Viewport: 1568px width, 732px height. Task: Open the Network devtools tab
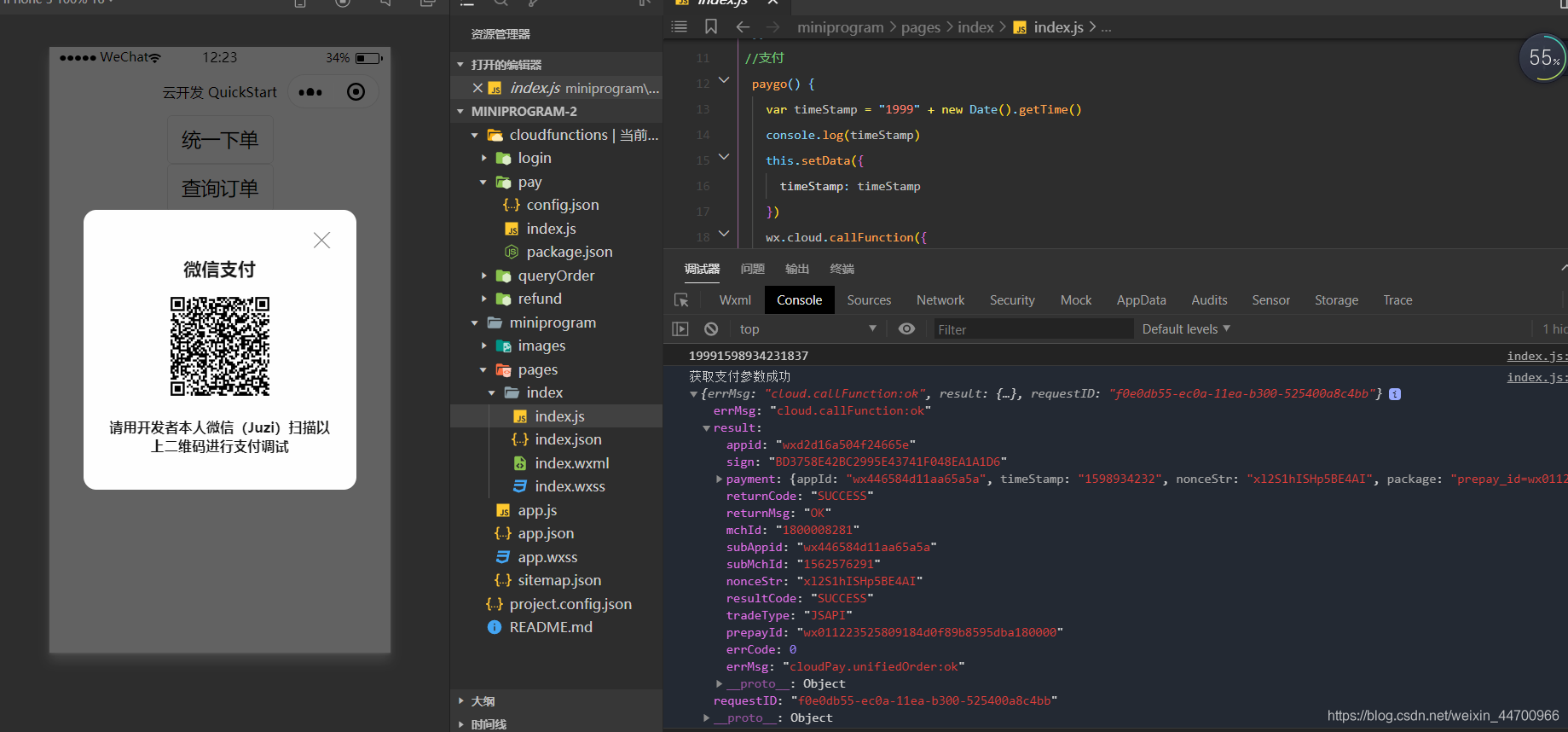(940, 300)
